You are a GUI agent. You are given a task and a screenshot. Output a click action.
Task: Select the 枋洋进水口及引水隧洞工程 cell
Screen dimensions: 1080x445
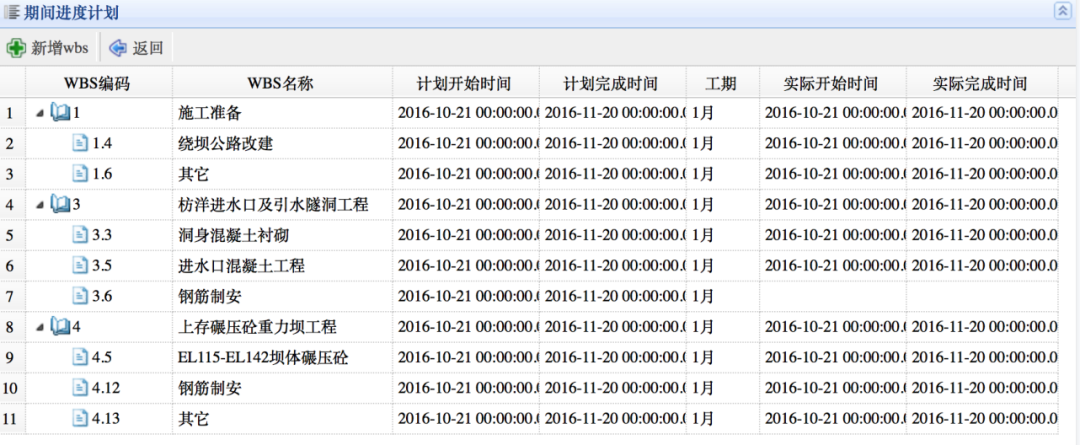(x=282, y=205)
